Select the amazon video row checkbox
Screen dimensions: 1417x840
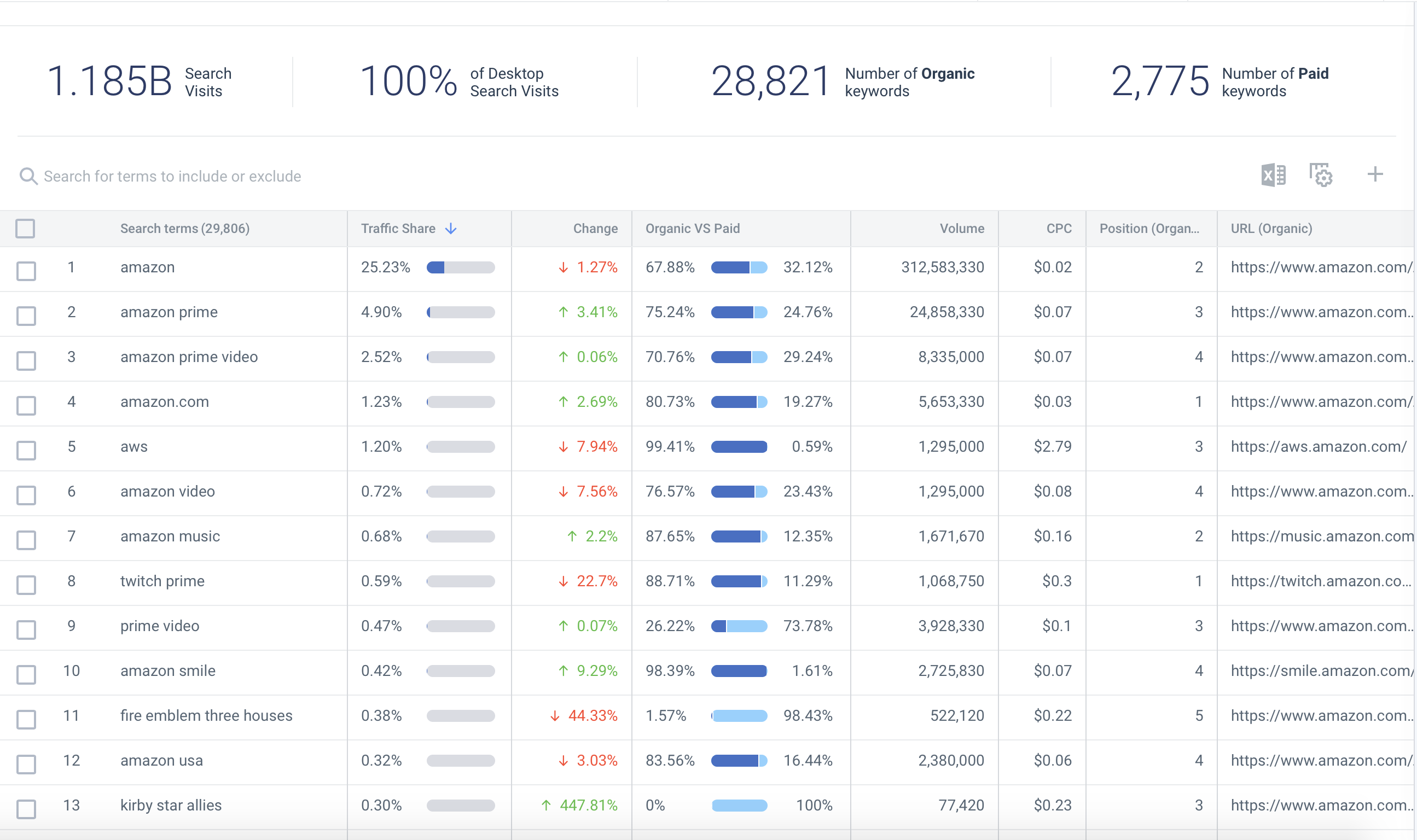[26, 495]
